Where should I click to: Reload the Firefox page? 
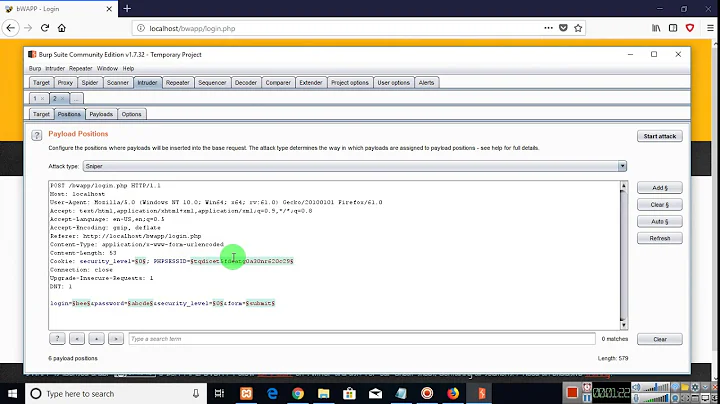point(45,28)
